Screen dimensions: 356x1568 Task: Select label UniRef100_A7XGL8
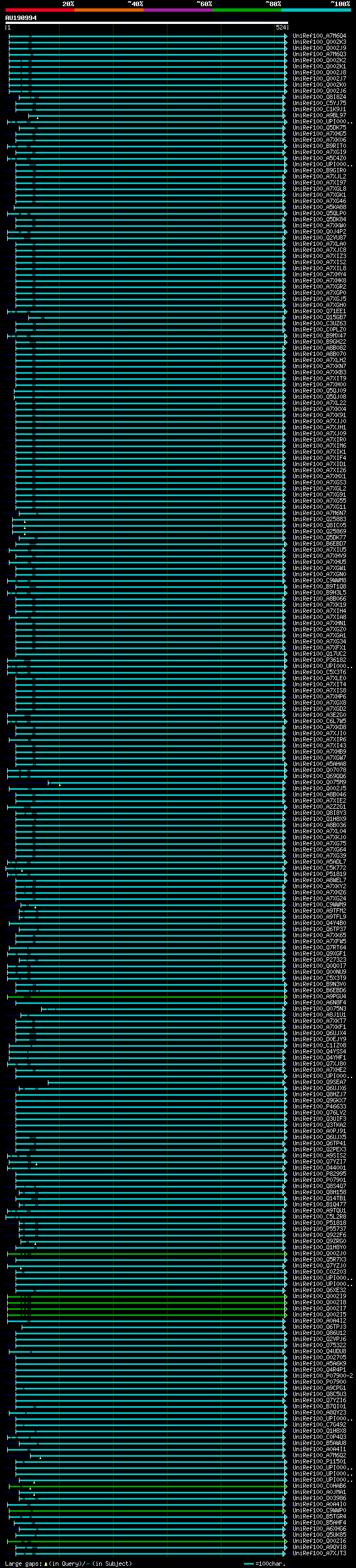point(319,189)
